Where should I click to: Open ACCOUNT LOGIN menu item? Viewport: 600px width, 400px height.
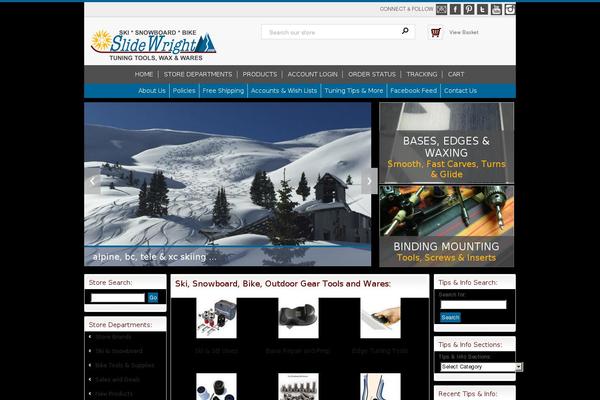click(x=313, y=74)
